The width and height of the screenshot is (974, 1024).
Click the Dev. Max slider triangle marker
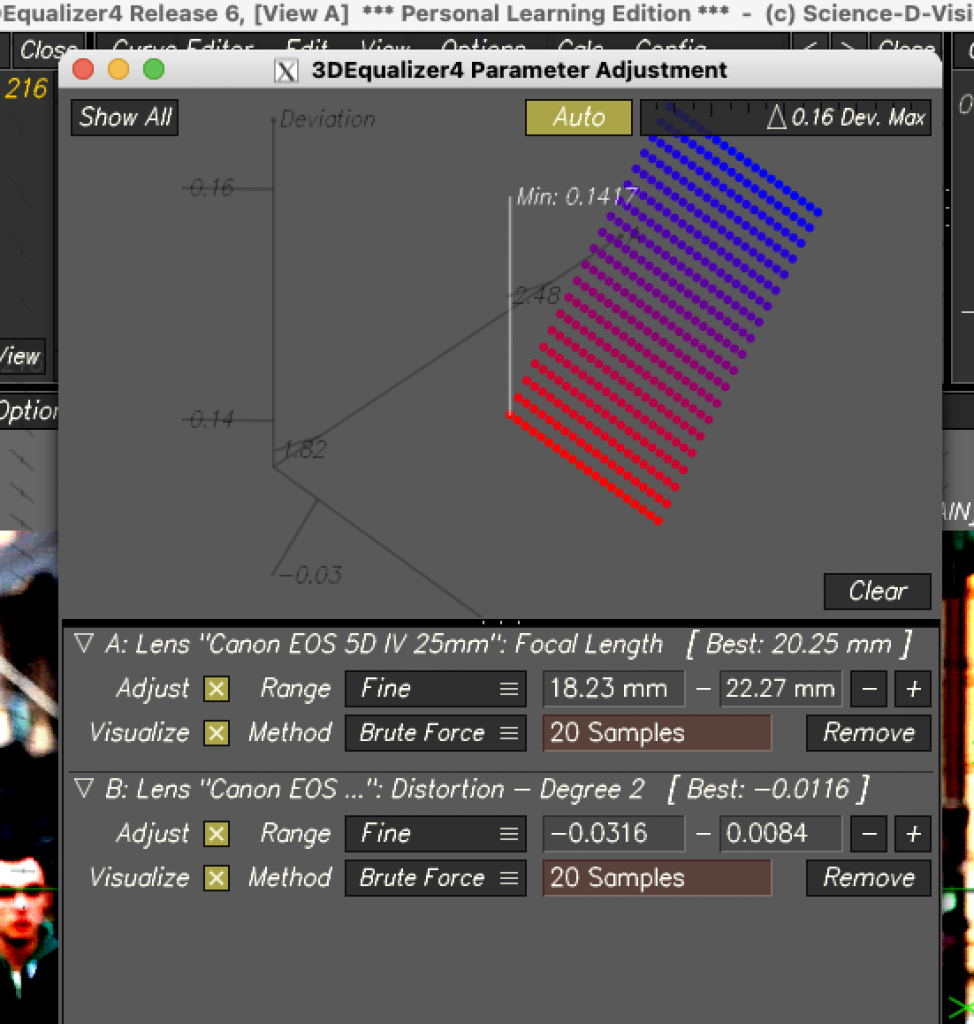[776, 118]
